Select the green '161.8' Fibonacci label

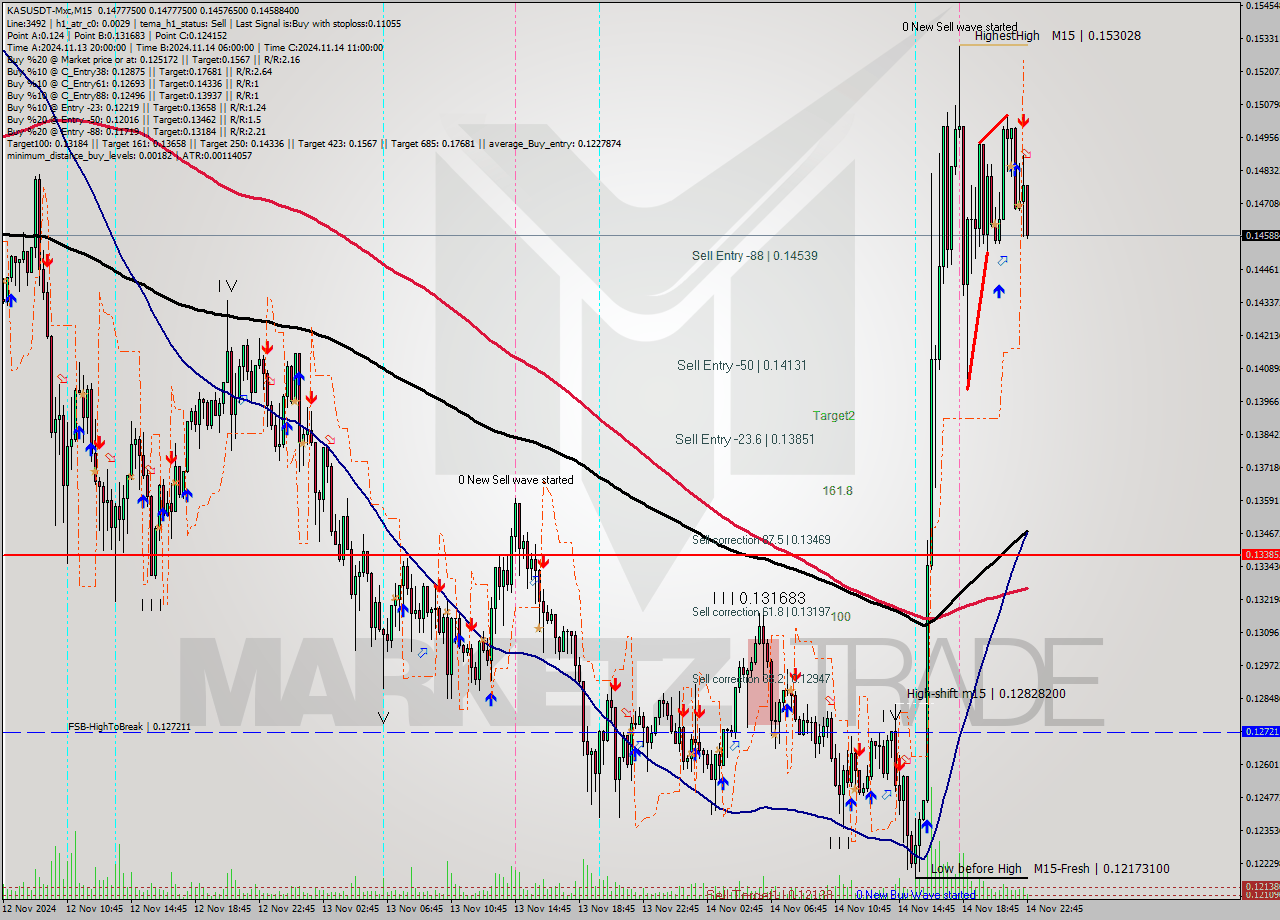tap(837, 491)
